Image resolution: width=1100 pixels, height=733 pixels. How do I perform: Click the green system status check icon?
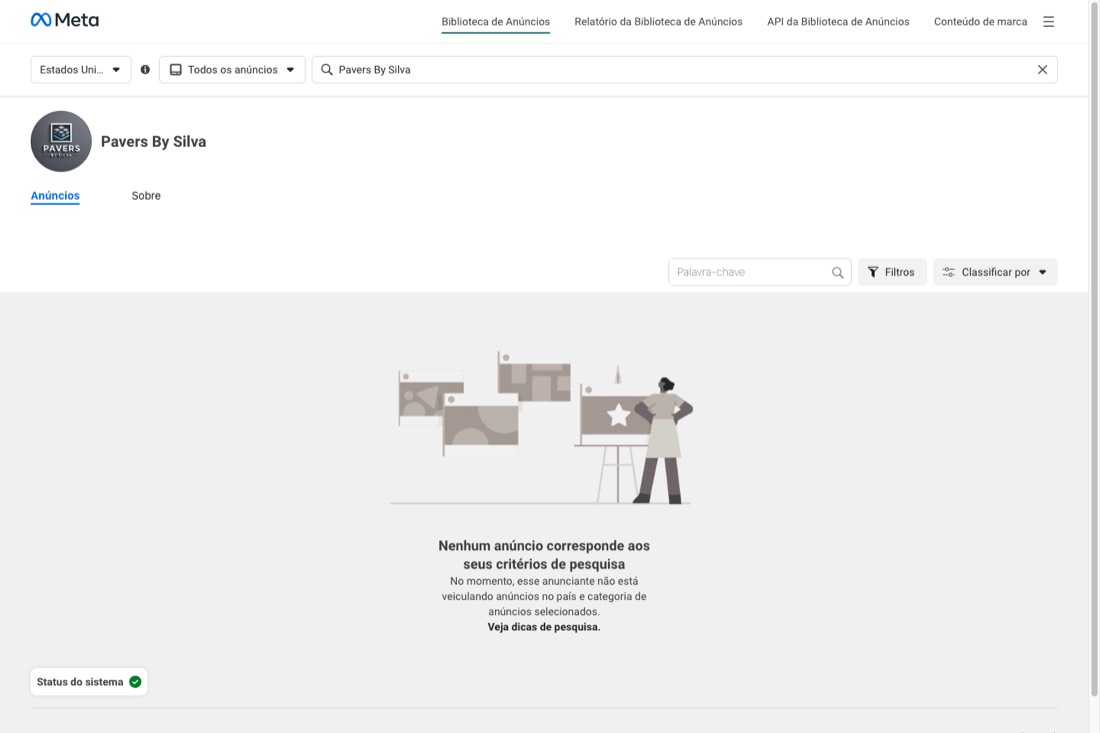point(135,682)
